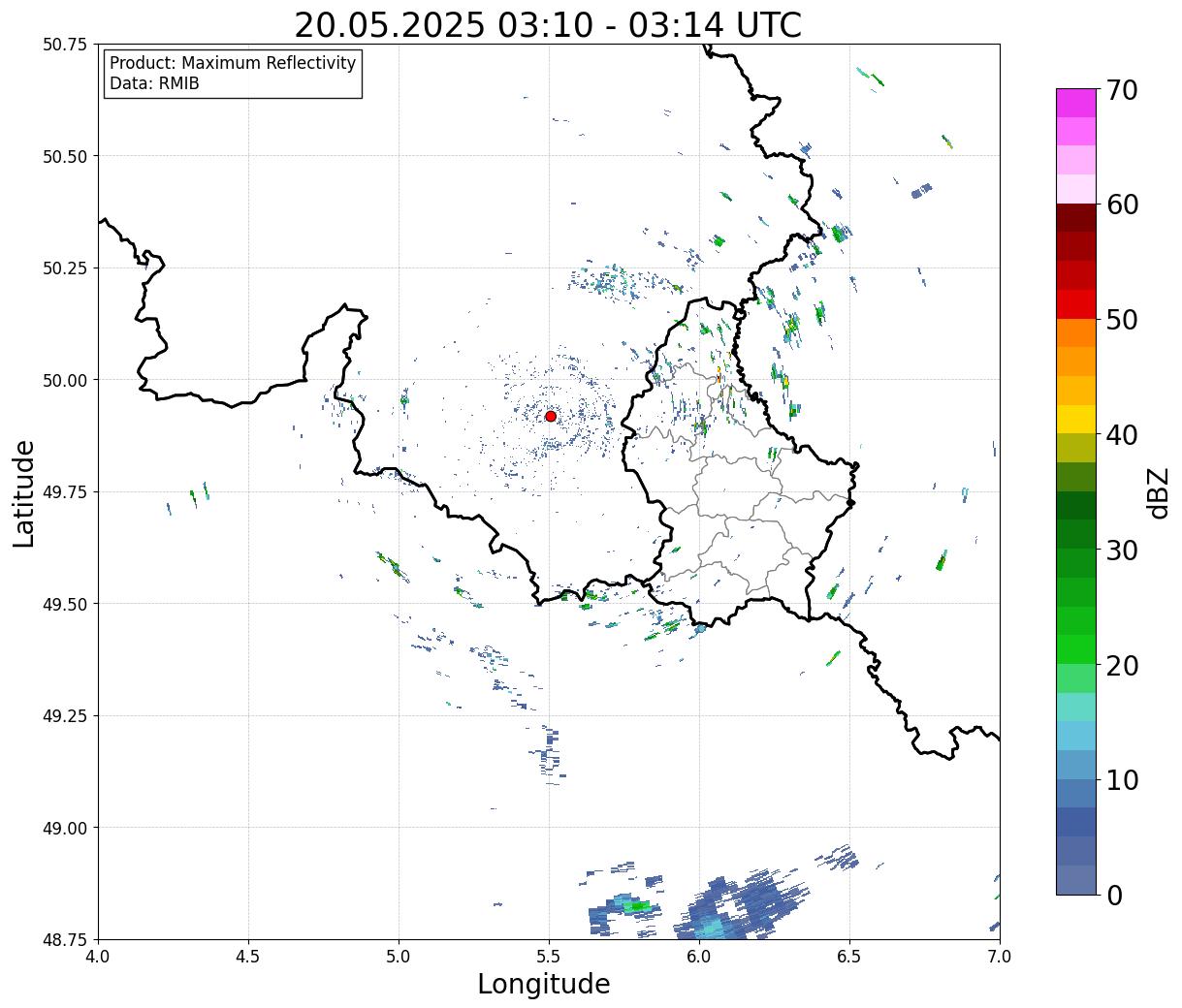Click latitude tick label 50.25

pyautogui.click(x=65, y=268)
